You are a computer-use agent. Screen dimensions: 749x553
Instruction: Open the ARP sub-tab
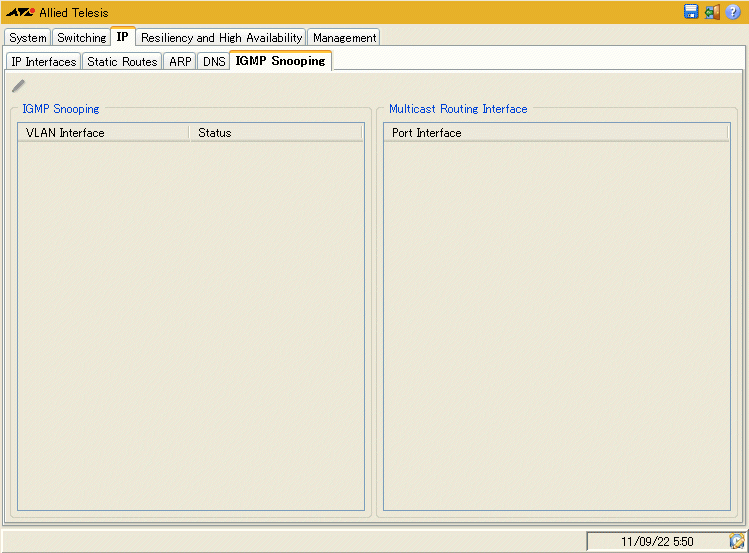[x=180, y=62]
